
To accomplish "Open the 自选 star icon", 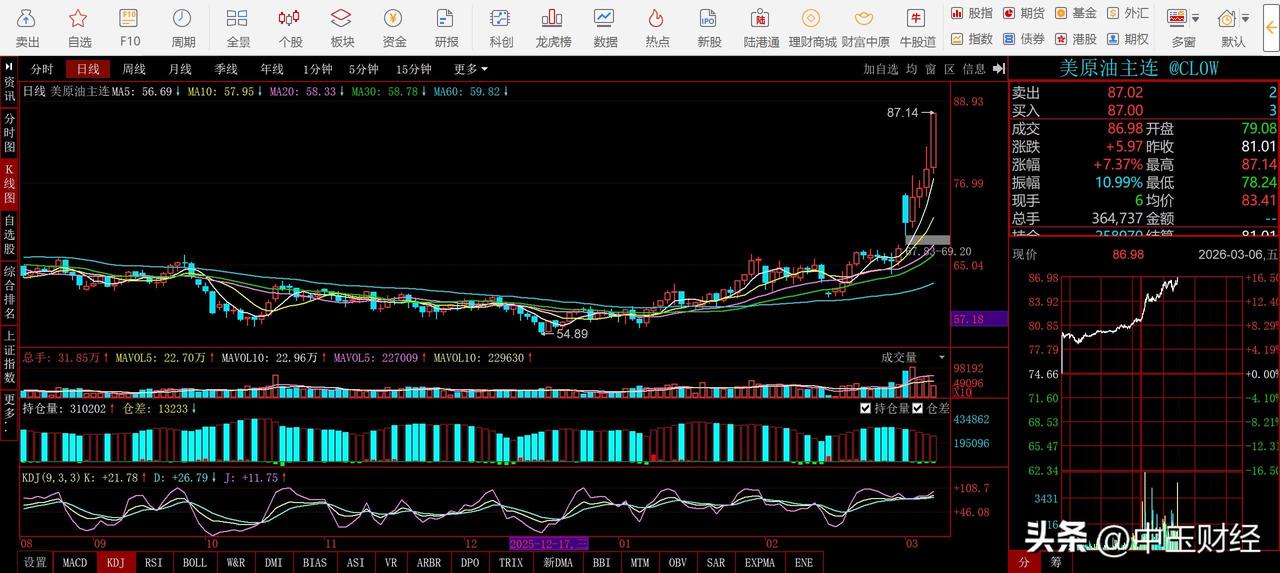I will 79,28.
